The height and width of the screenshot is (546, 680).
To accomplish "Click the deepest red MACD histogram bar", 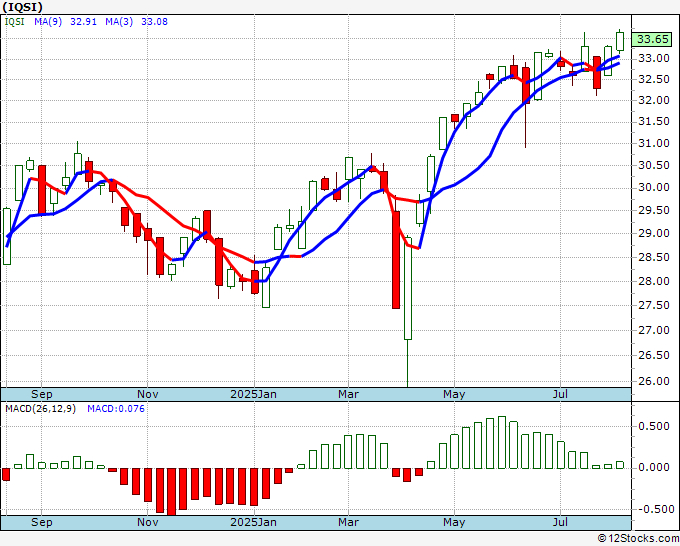I will point(172,491).
